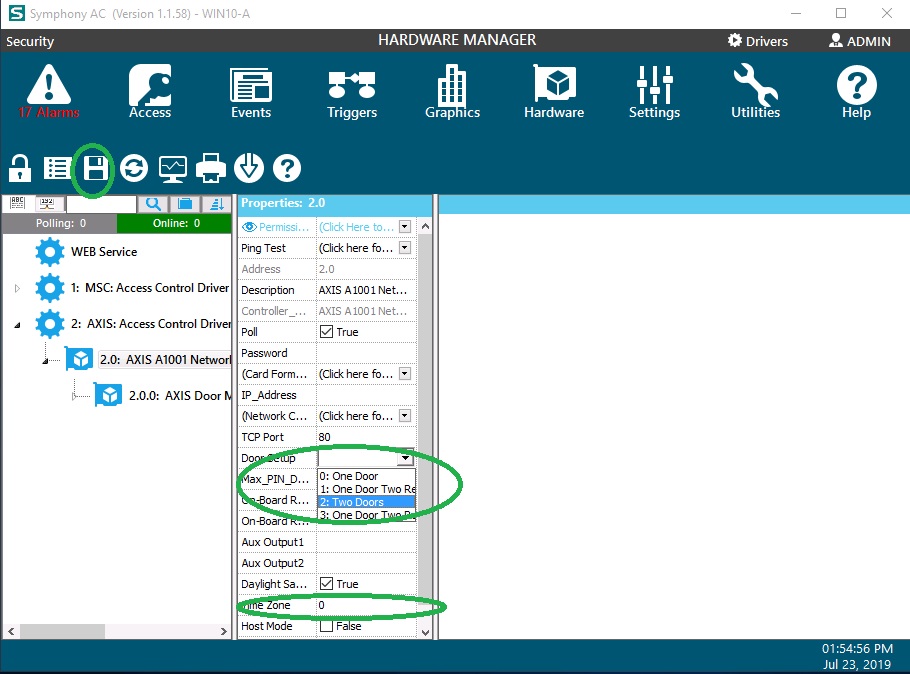Click the Polling: 0 status indicator
Screen dimensions: 910x674
(60, 224)
